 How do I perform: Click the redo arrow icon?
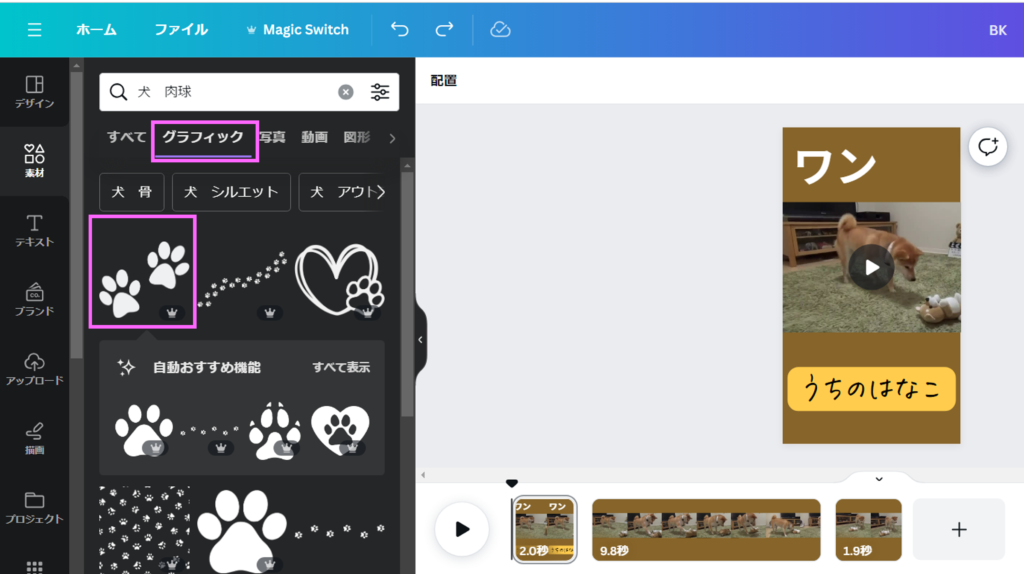coord(445,30)
